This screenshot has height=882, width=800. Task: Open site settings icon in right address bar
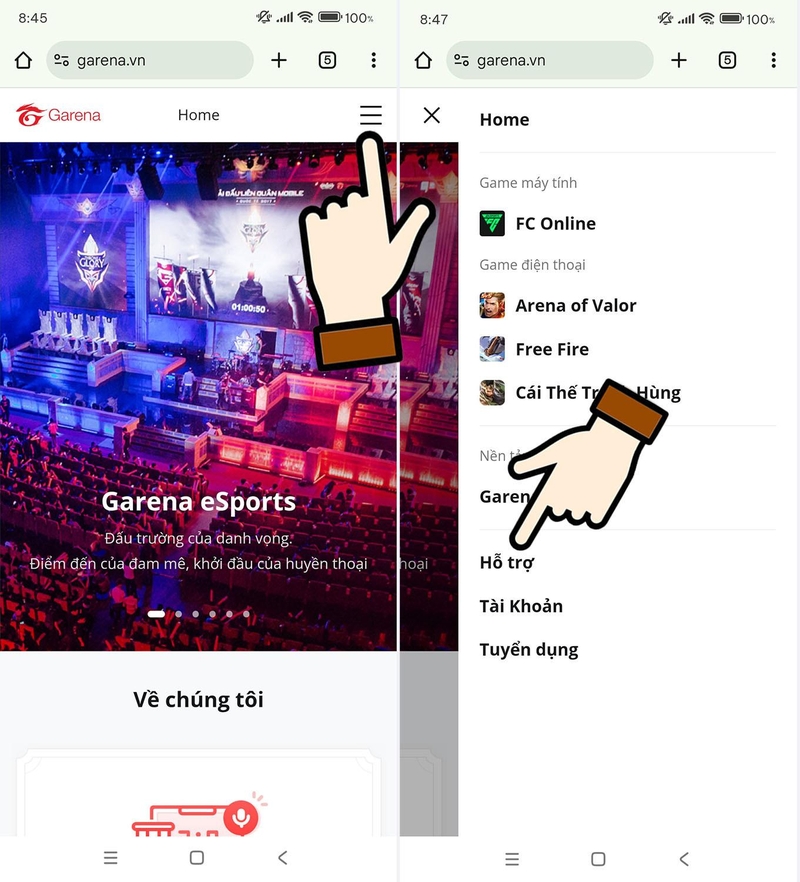pyautogui.click(x=461, y=60)
